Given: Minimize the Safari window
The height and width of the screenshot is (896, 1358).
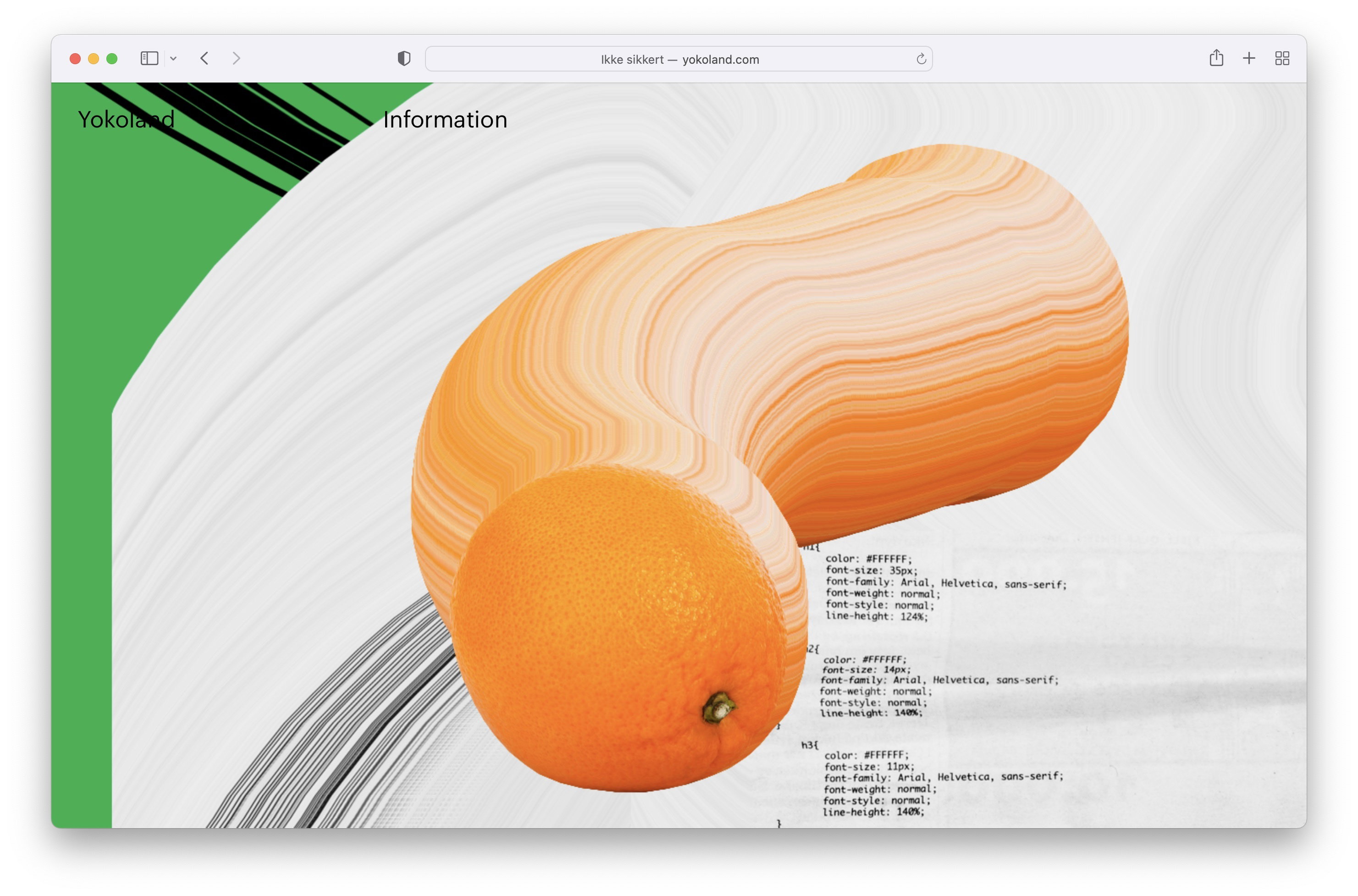Looking at the screenshot, I should (94, 58).
